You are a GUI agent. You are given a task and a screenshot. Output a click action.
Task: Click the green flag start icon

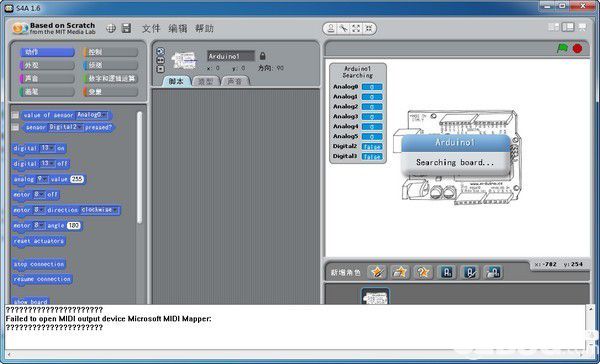point(562,49)
